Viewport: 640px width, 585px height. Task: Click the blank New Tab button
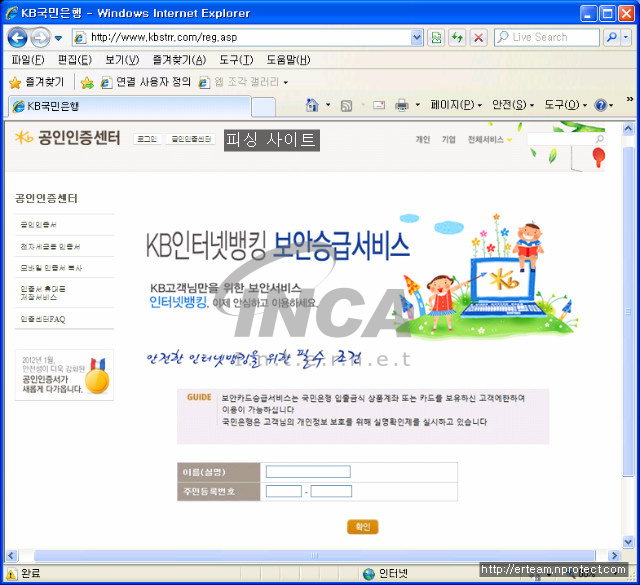click(263, 107)
